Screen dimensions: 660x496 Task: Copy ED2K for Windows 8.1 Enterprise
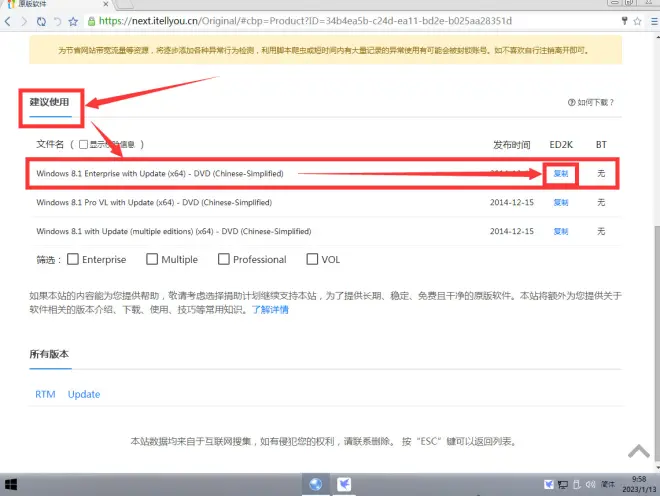tap(561, 173)
